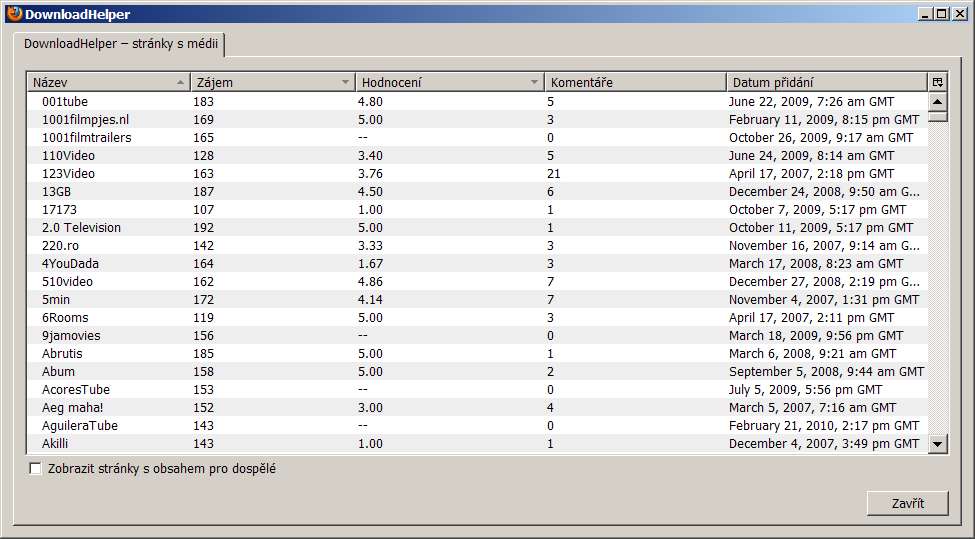The width and height of the screenshot is (975, 539).
Task: Maximize the DownloadHelper window
Action: click(x=942, y=14)
